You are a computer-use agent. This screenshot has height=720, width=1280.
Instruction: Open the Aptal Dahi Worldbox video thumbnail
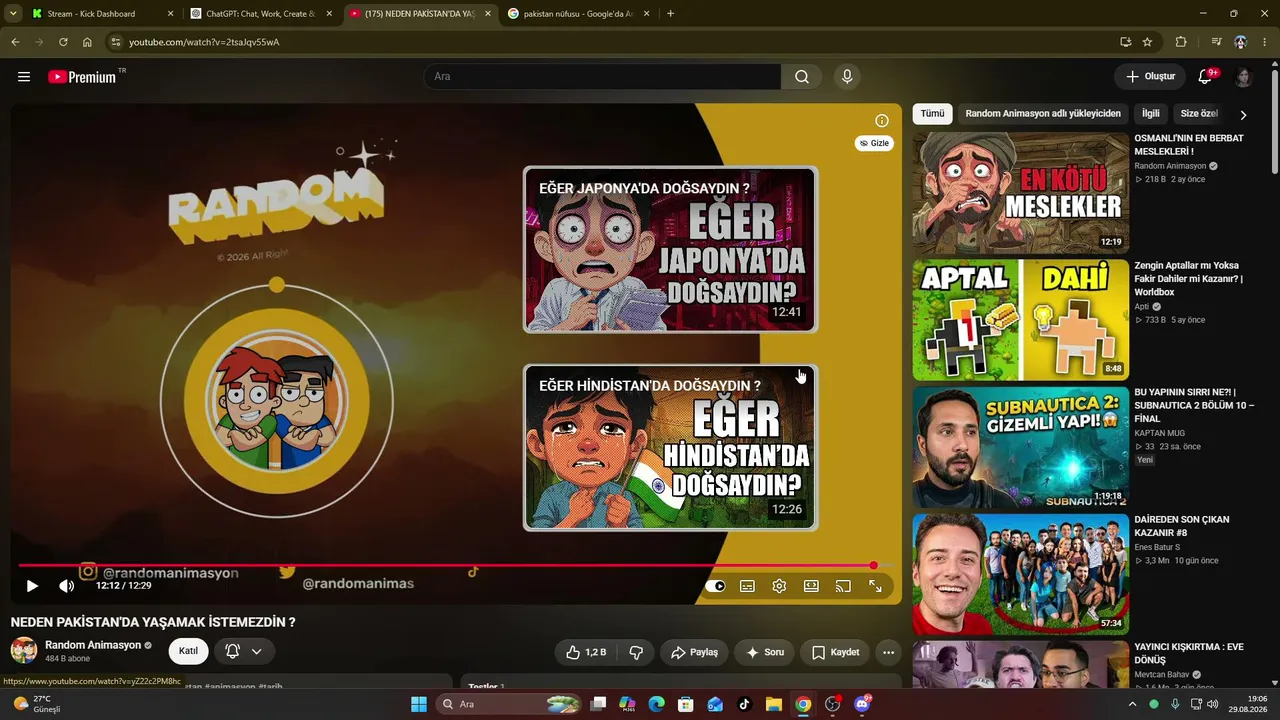(x=1020, y=320)
